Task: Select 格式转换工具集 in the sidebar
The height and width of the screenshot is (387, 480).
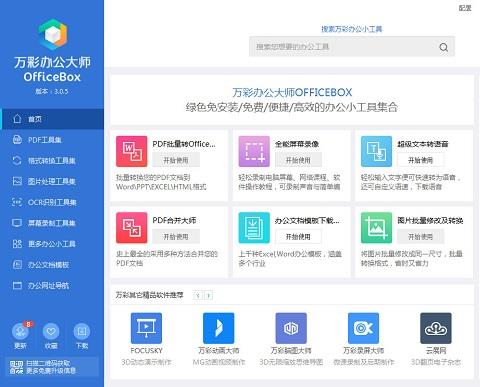Action: 52,160
